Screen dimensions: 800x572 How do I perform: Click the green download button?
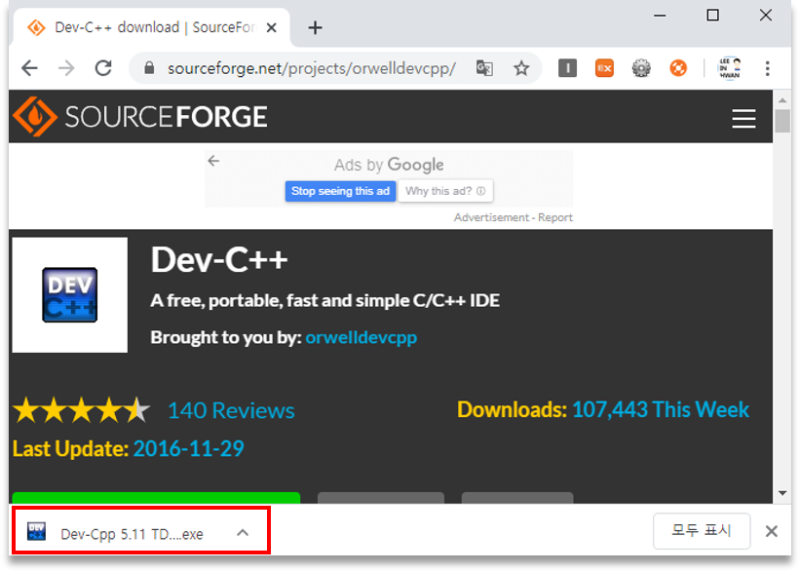point(156,498)
